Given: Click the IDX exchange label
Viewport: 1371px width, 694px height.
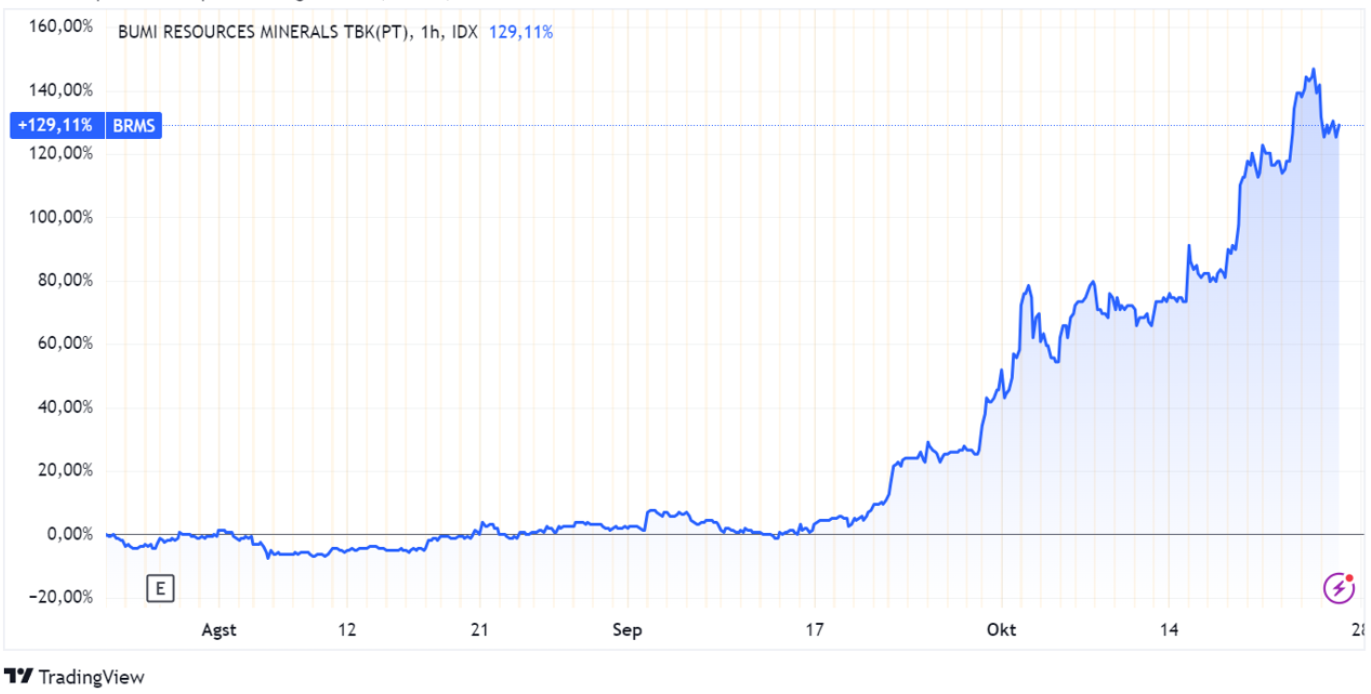Looking at the screenshot, I should [x=464, y=32].
